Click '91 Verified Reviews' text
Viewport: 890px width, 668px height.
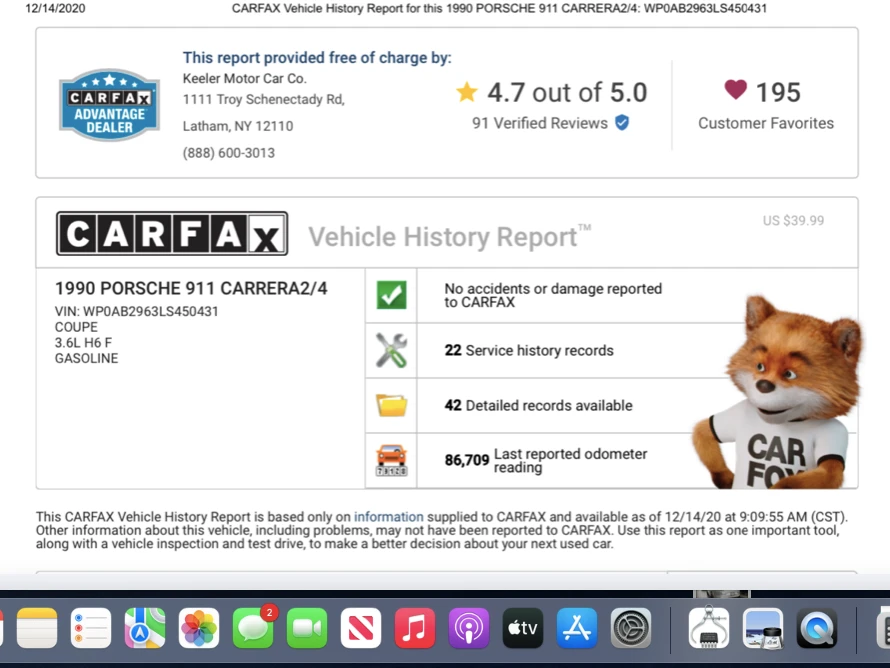coord(540,123)
